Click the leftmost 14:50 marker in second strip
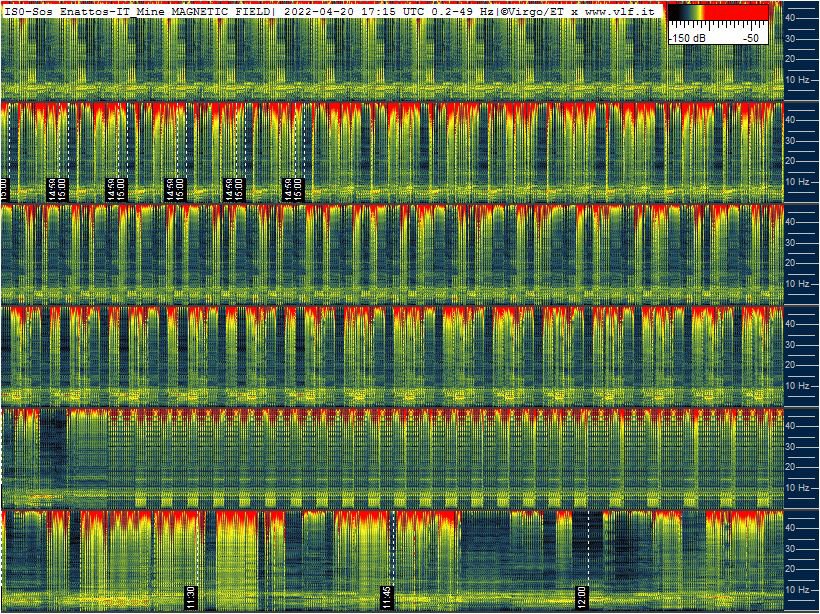Viewport: 820px width, 614px height. [x=51, y=189]
